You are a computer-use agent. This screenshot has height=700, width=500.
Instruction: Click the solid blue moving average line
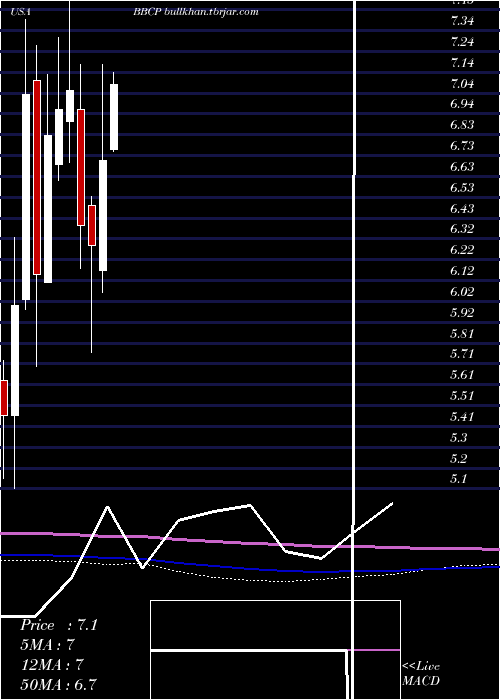[x=250, y=568]
